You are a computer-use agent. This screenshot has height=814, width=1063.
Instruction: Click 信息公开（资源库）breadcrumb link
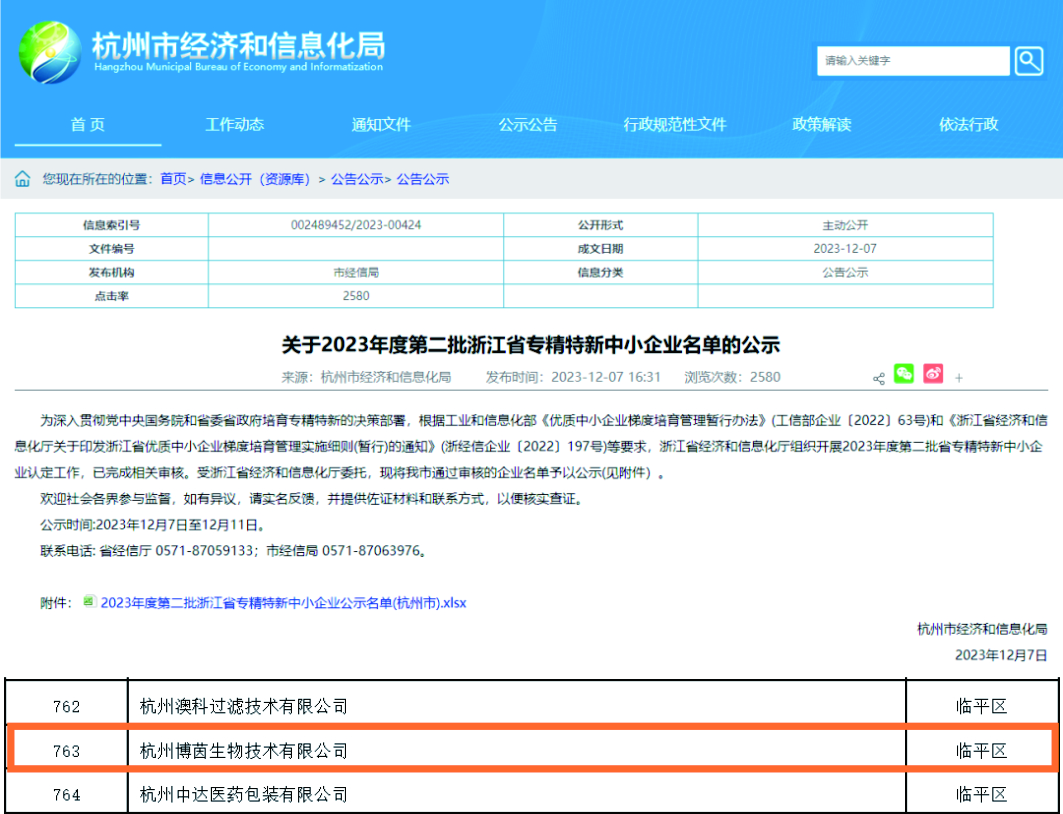click(255, 179)
